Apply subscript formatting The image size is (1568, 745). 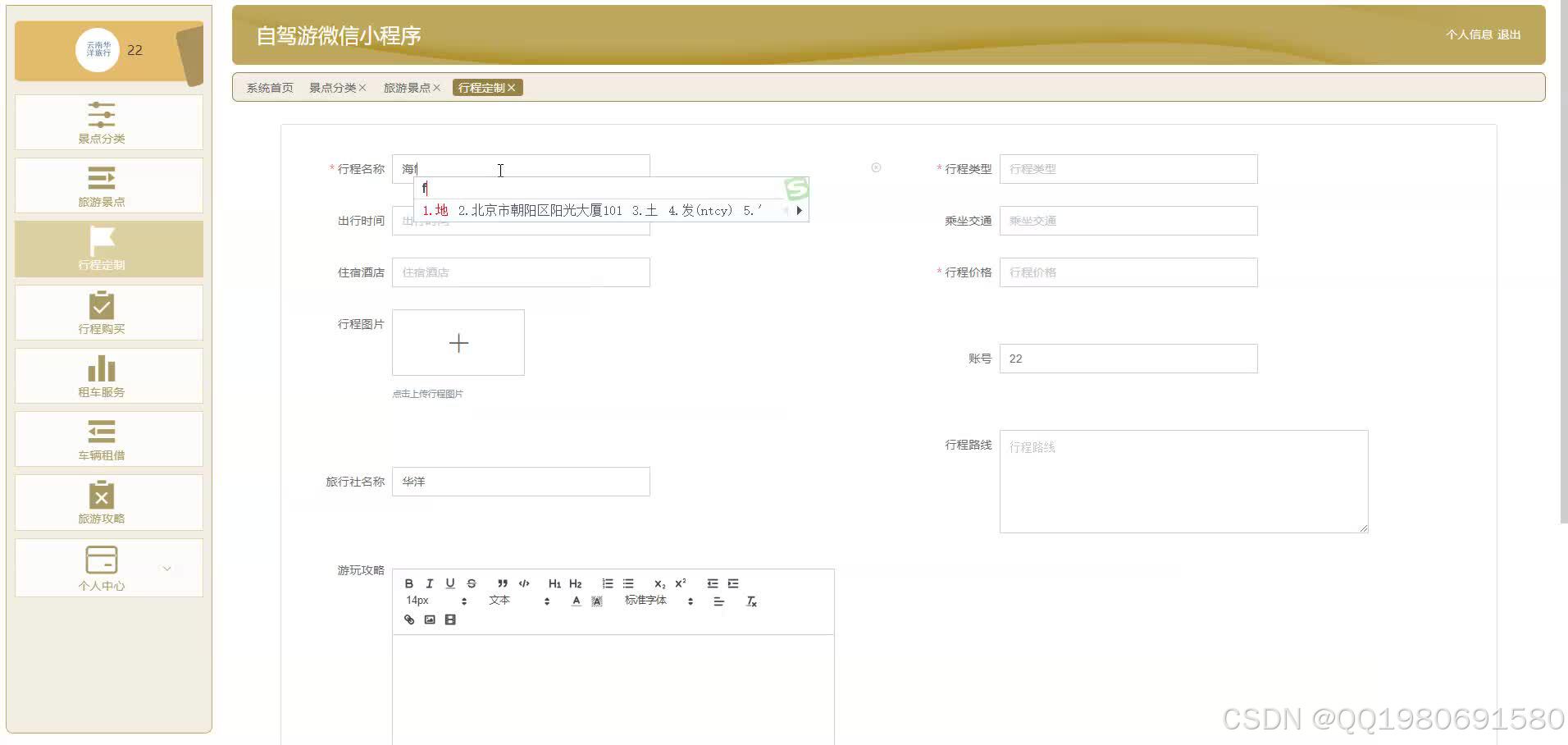pyautogui.click(x=659, y=583)
